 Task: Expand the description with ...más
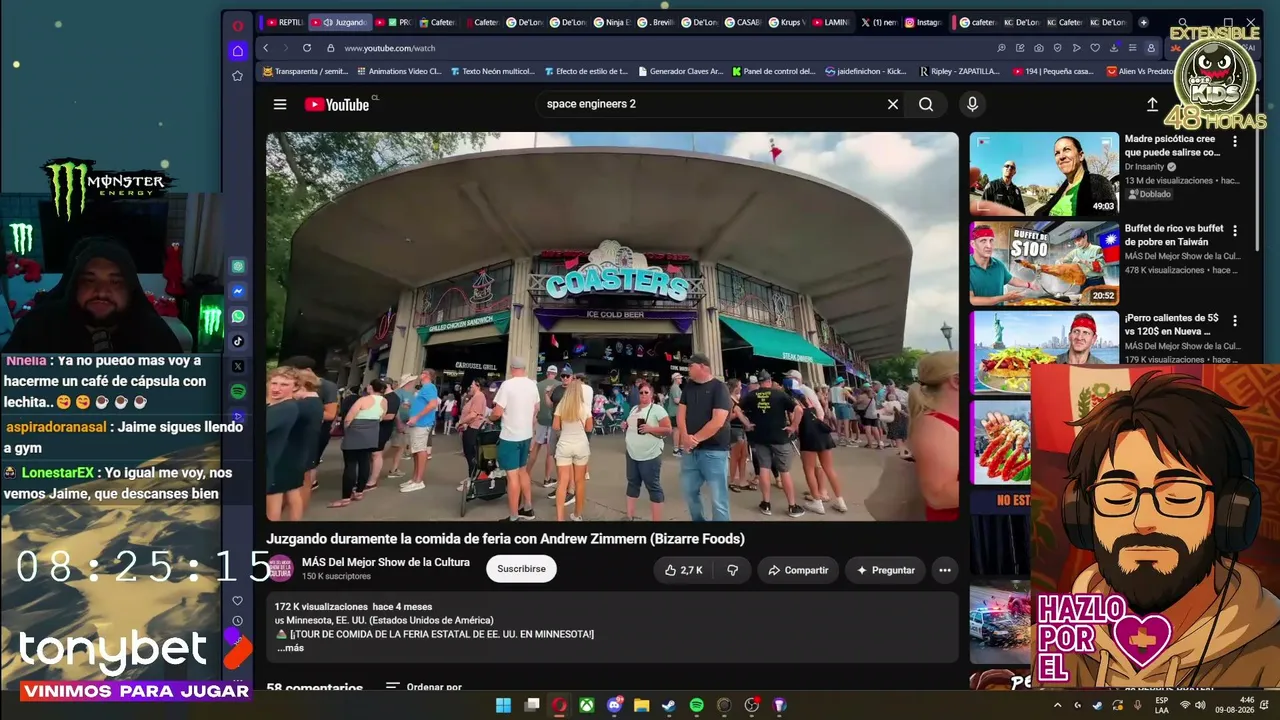[x=290, y=648]
